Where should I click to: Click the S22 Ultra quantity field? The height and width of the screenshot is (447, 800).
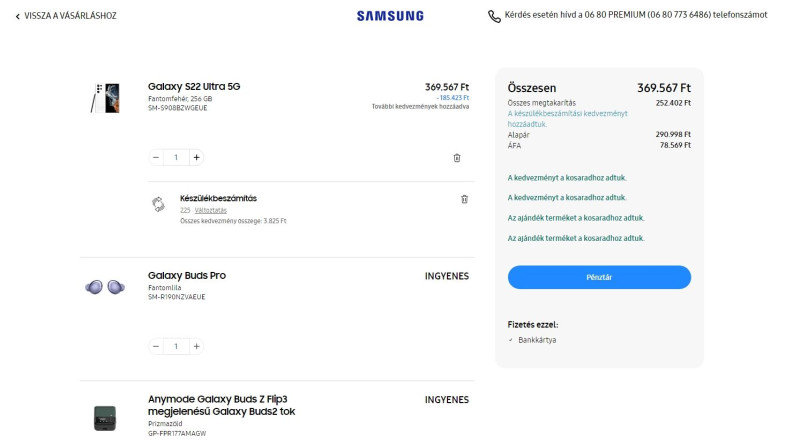[x=176, y=157]
